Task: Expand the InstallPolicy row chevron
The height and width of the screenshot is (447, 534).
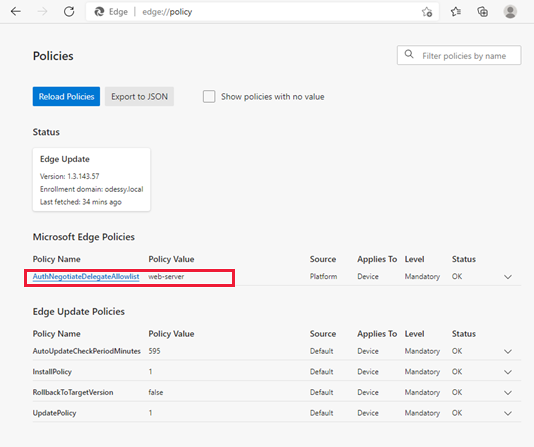Action: [508, 372]
